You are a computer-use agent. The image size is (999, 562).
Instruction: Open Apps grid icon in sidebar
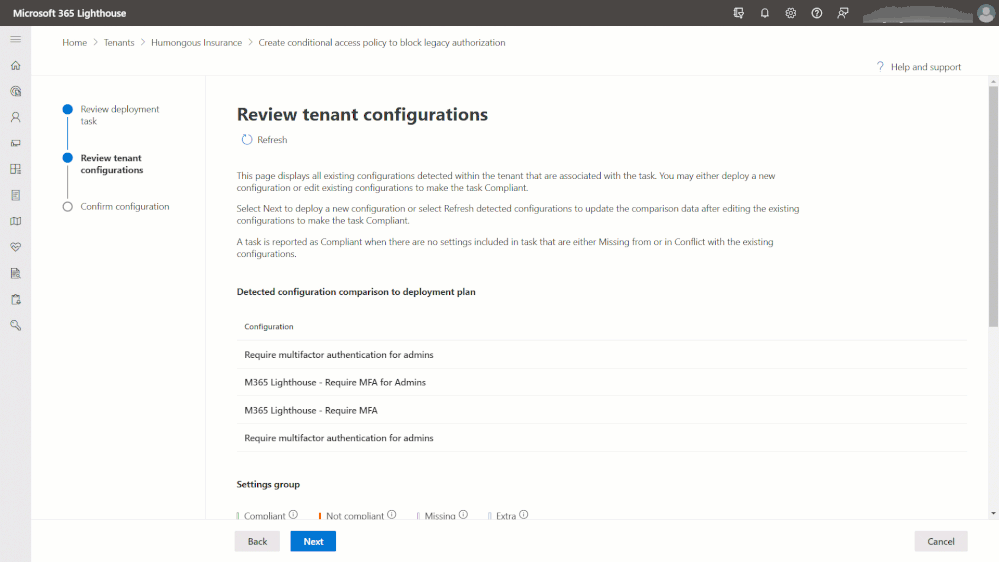pyautogui.click(x=15, y=169)
